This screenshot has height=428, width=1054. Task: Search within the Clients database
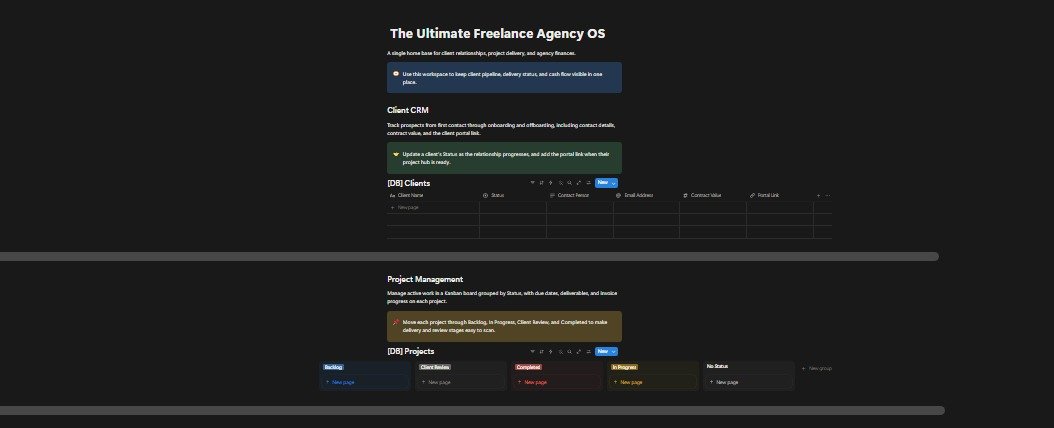pyautogui.click(x=569, y=183)
